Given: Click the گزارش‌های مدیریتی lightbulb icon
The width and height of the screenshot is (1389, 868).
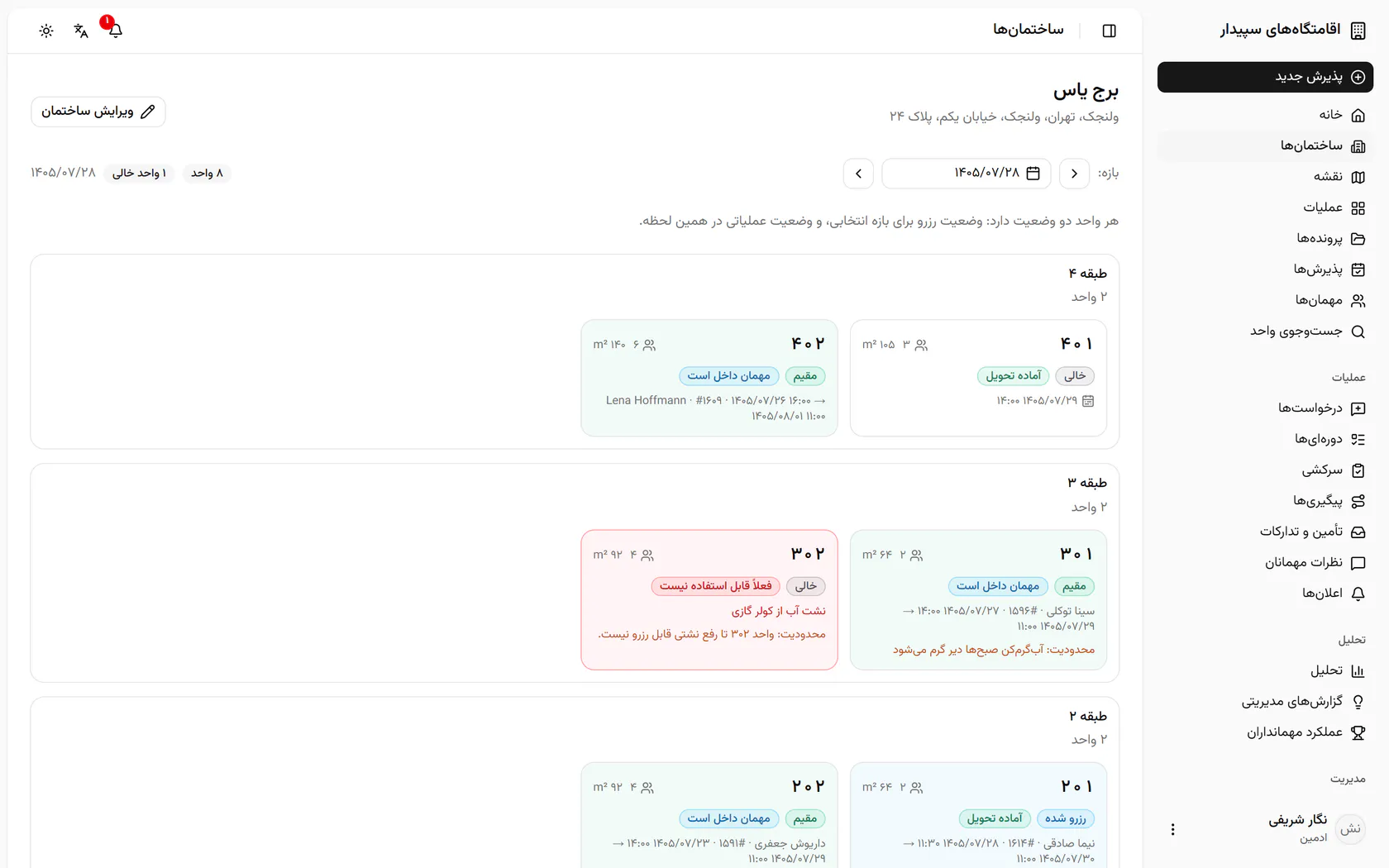Looking at the screenshot, I should tap(1358, 702).
